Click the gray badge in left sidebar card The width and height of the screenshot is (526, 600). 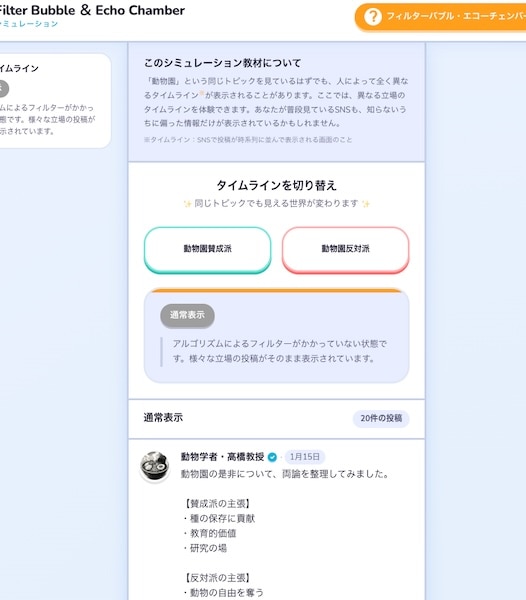tap(3, 89)
